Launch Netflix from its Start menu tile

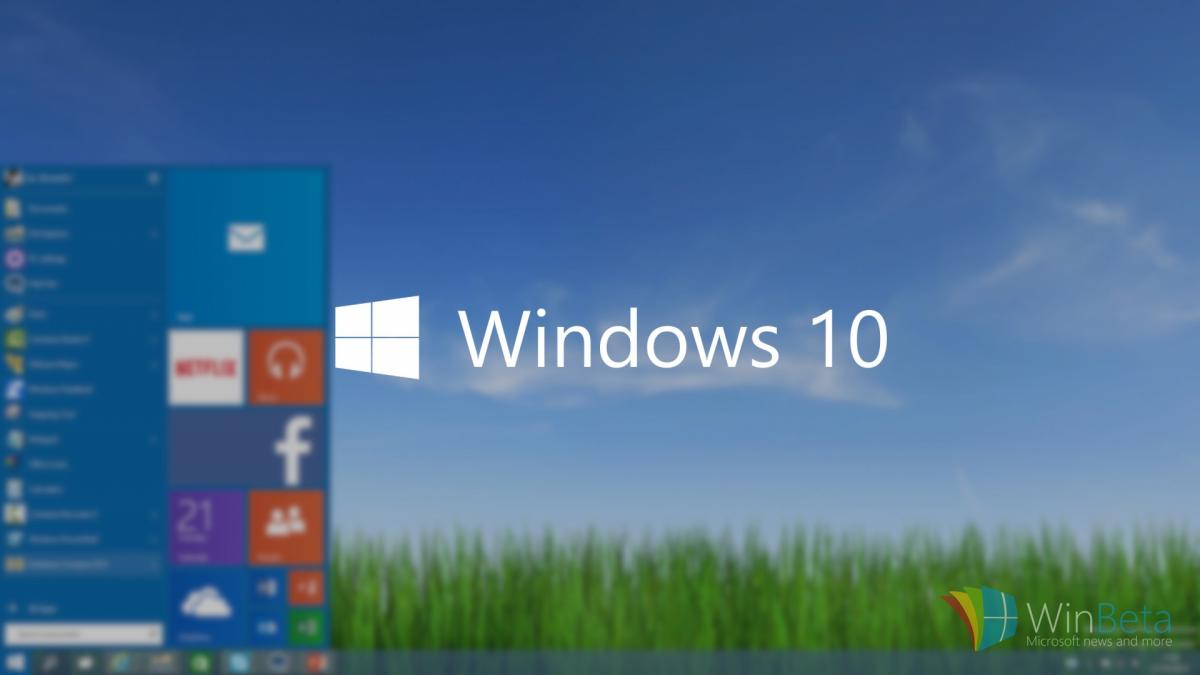[206, 367]
